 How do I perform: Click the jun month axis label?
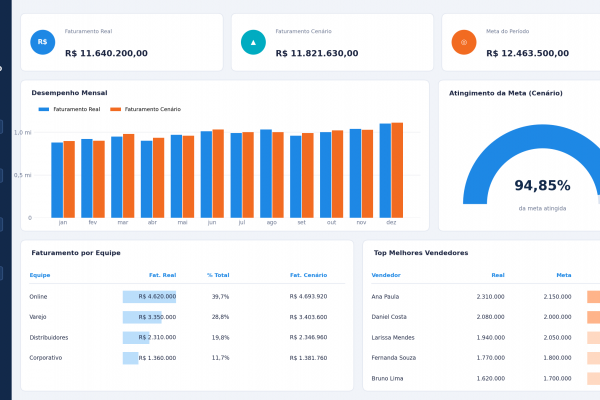[x=212, y=222]
